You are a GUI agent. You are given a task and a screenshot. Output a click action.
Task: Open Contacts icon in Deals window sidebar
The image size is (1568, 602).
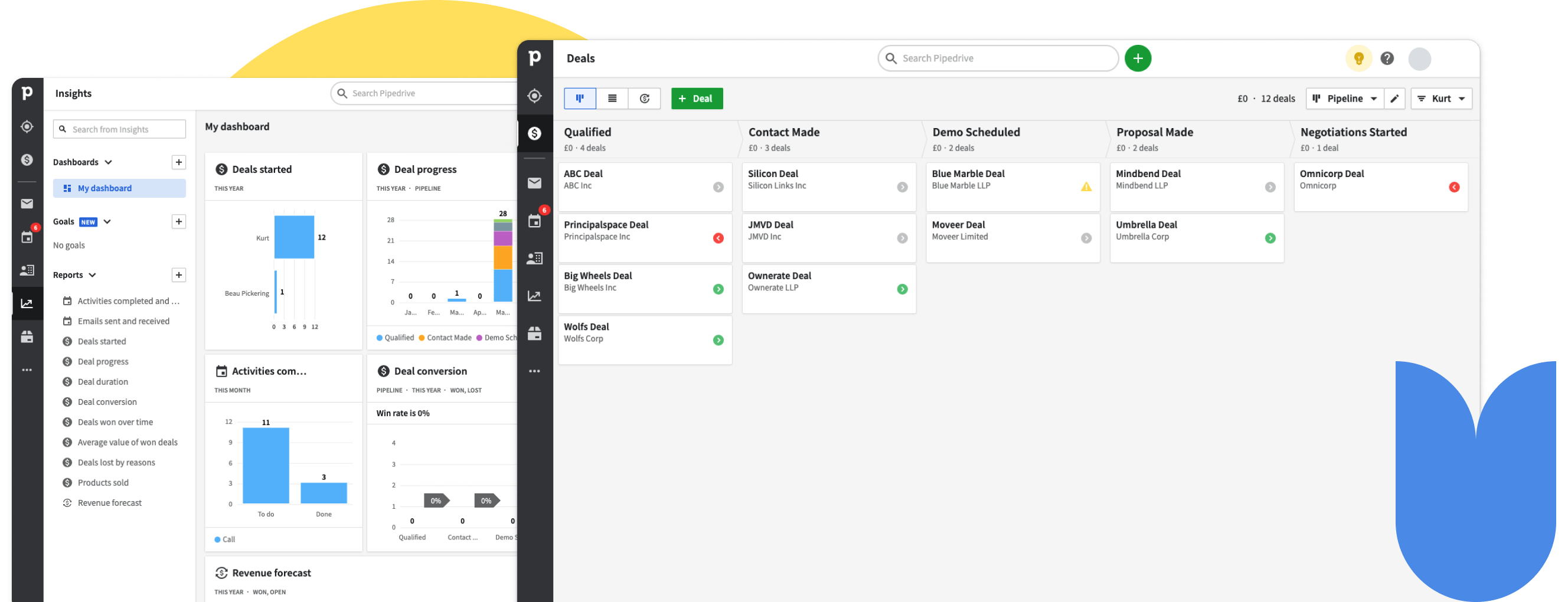pos(534,258)
